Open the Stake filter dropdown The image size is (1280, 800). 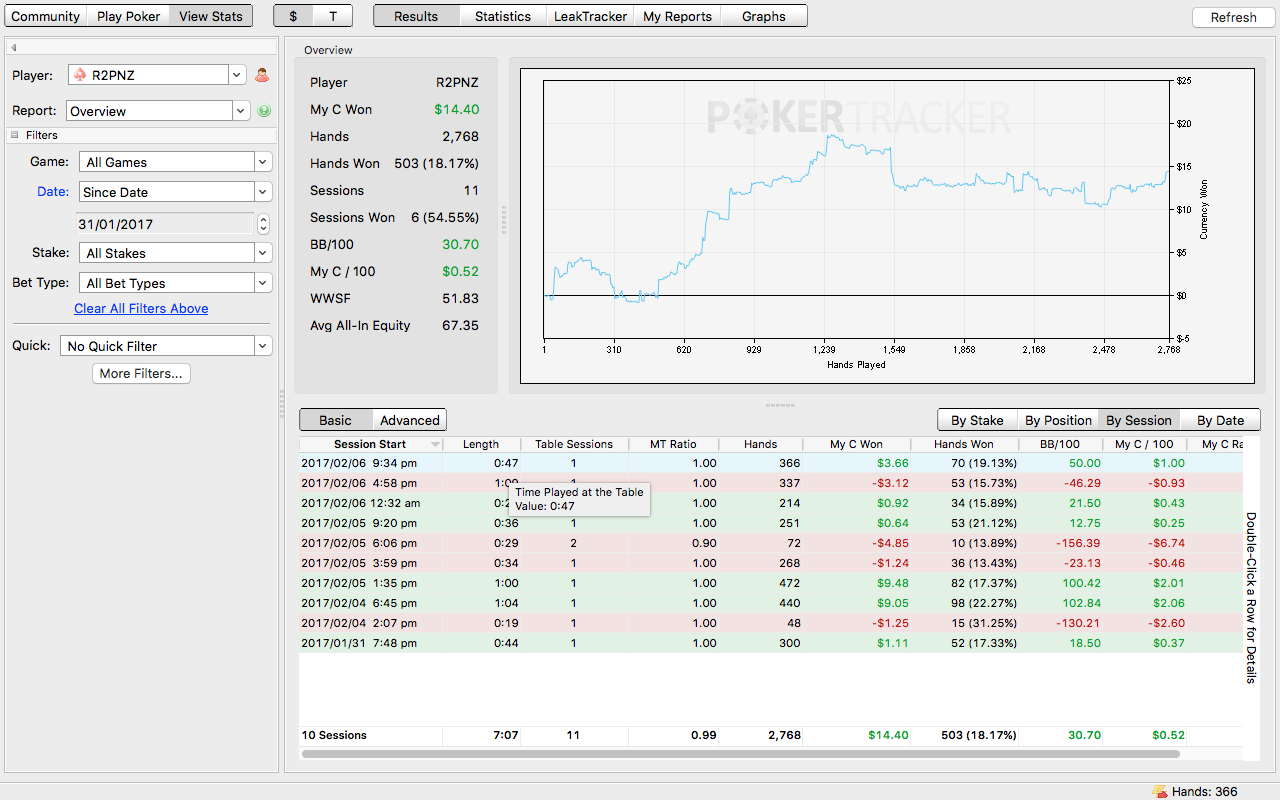[175, 253]
